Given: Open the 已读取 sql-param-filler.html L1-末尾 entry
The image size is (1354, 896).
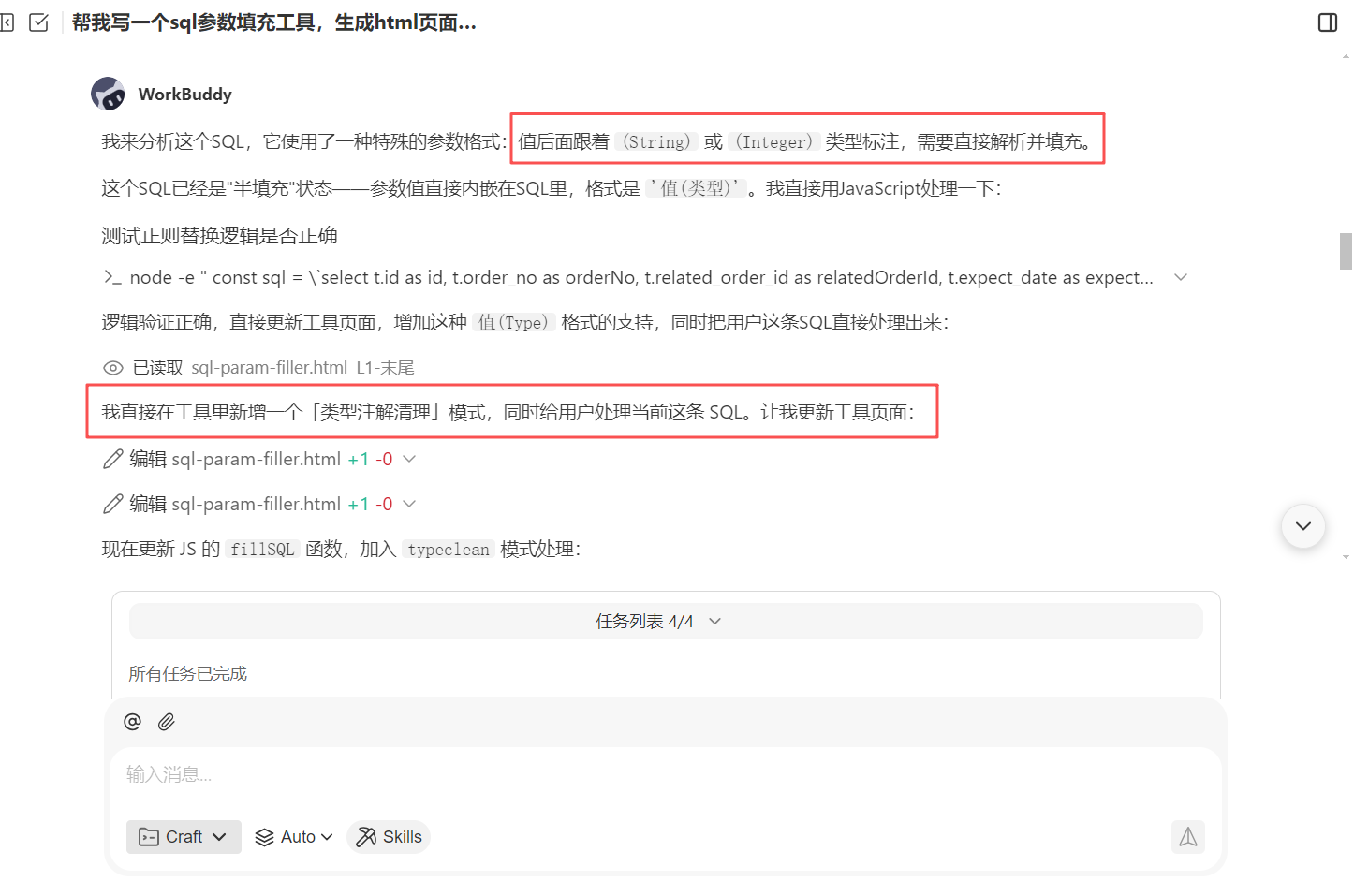Looking at the screenshot, I should [258, 368].
